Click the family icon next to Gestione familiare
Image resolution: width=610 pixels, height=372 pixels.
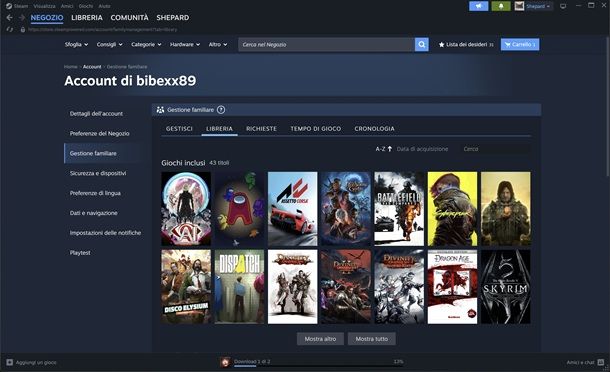coord(160,110)
